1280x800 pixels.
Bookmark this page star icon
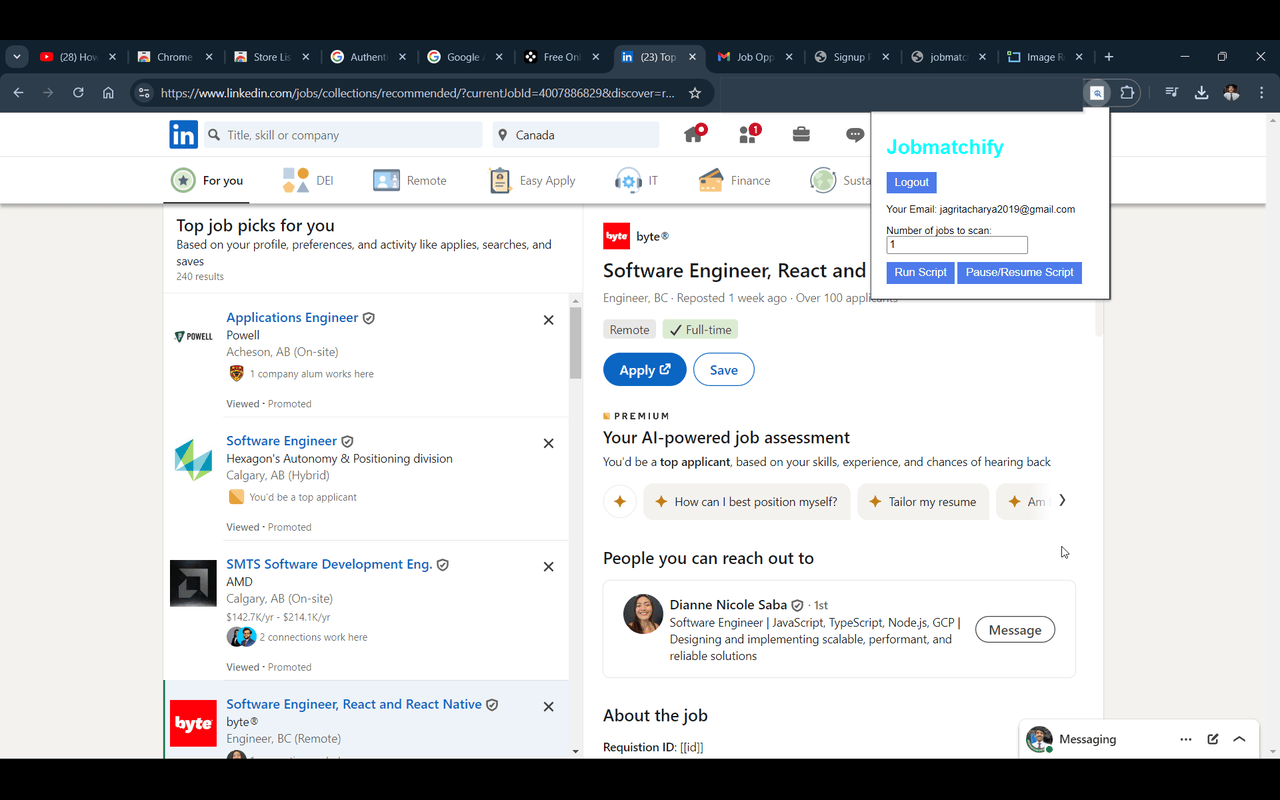pyautogui.click(x=695, y=93)
